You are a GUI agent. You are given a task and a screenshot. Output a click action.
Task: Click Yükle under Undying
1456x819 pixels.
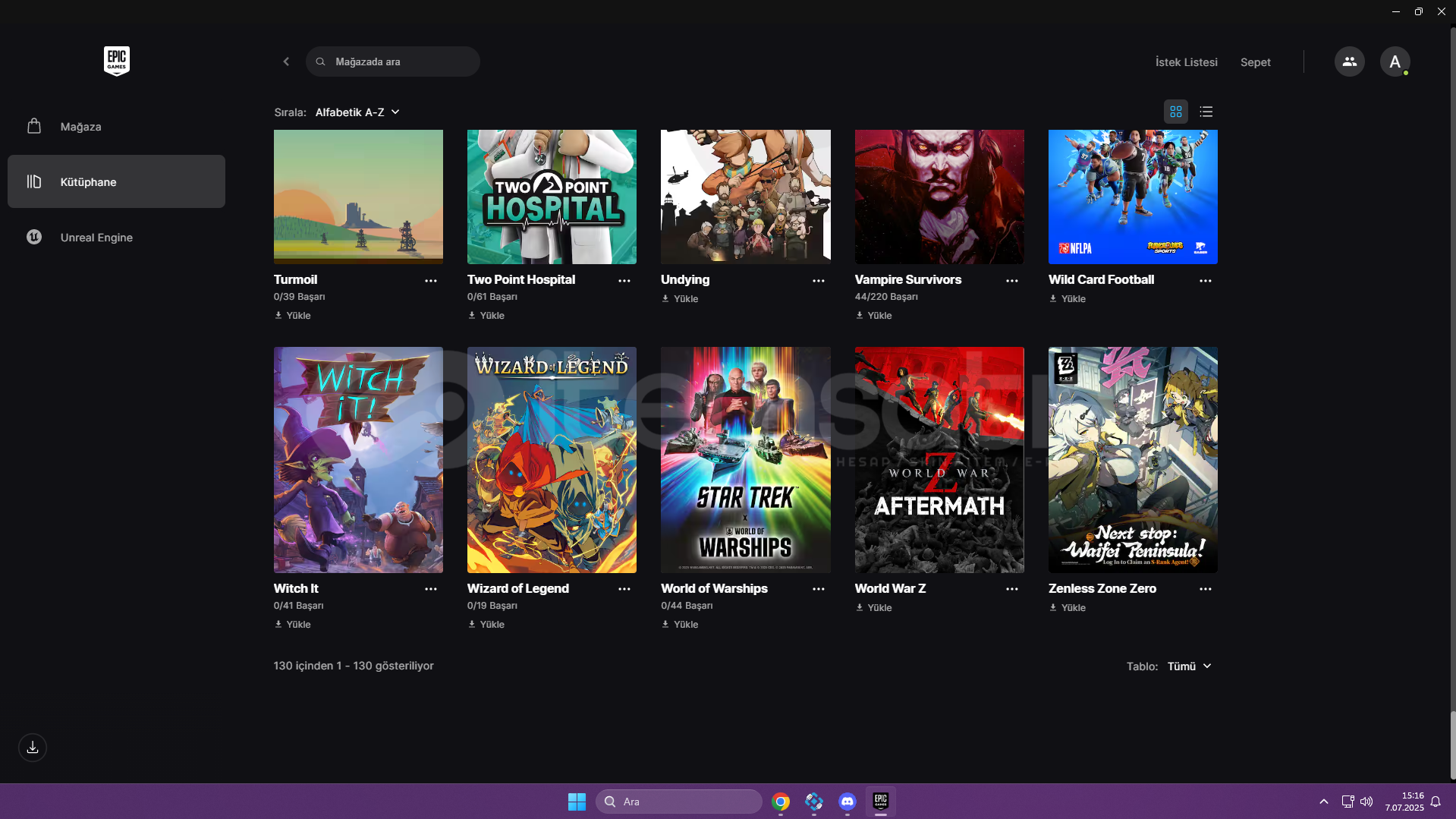[680, 299]
